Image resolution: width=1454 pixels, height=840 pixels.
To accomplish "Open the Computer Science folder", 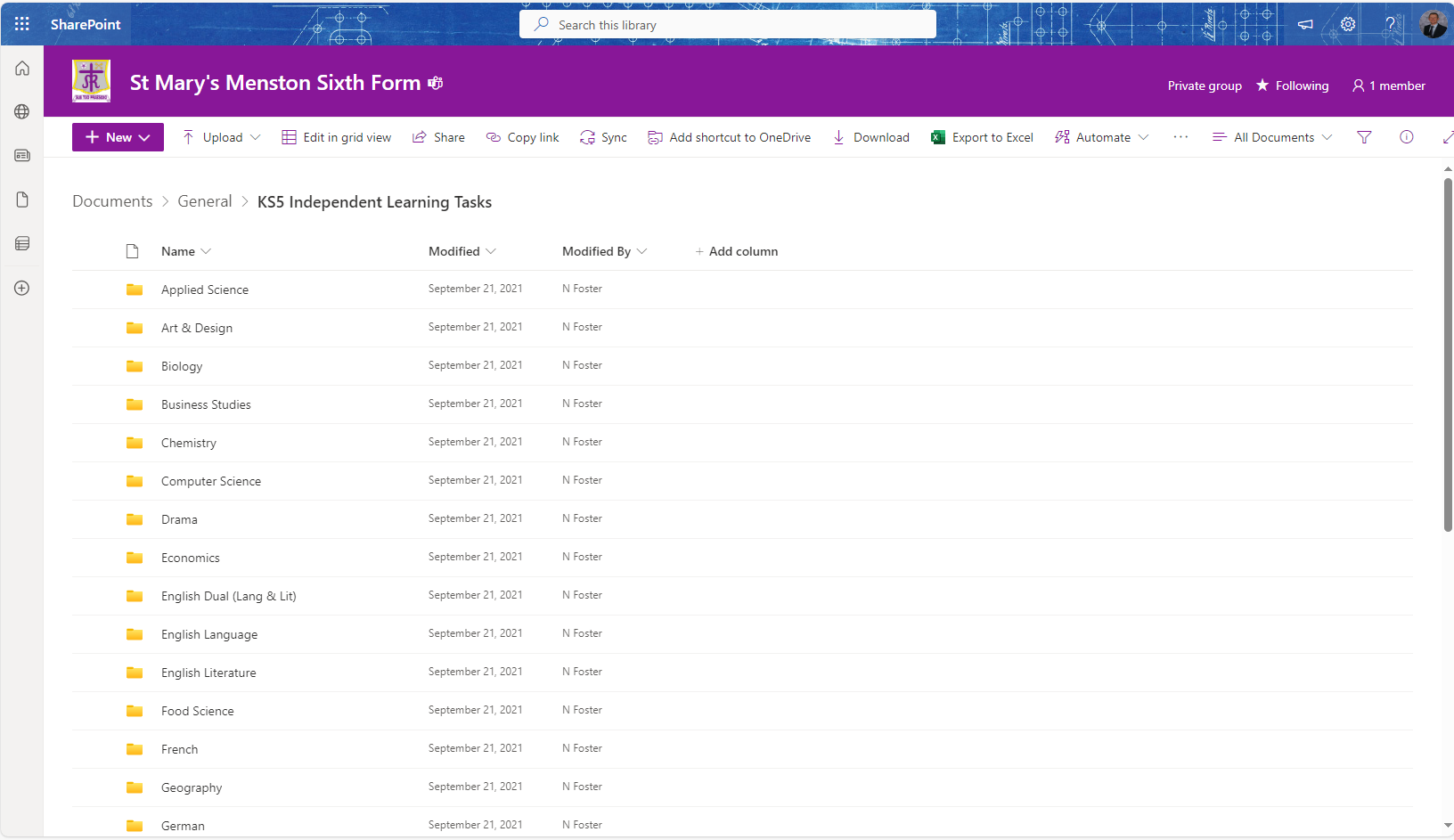I will (211, 481).
